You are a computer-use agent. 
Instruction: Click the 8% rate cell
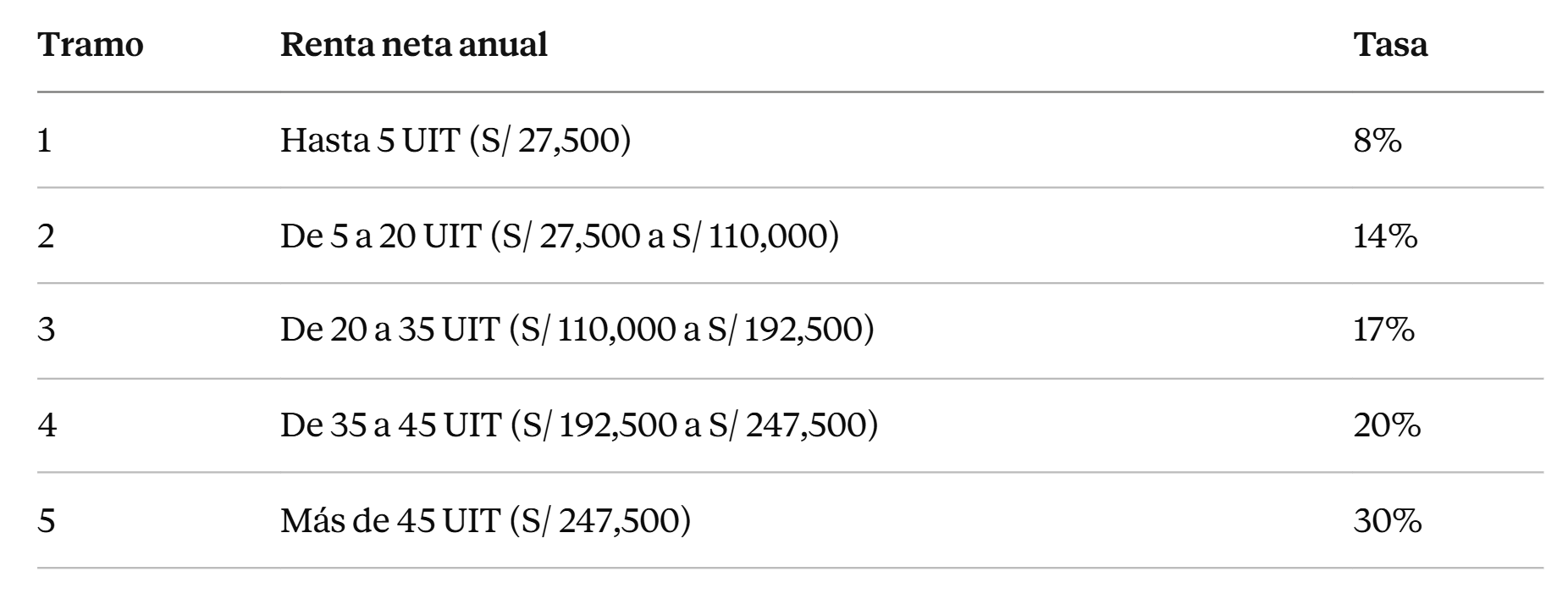1378,140
